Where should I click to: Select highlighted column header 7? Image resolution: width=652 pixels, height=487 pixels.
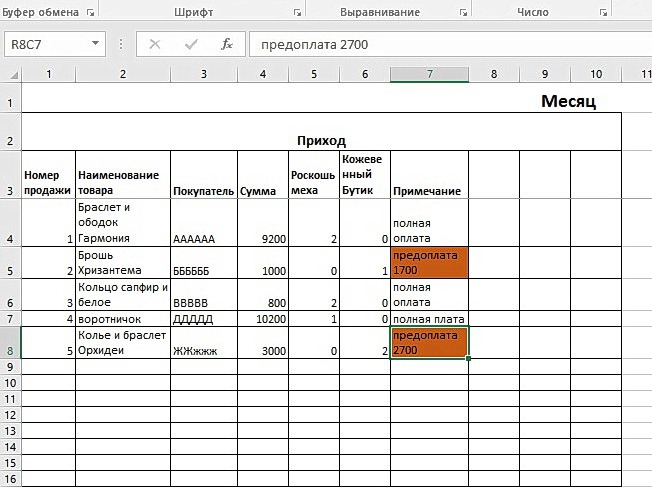tap(430, 74)
